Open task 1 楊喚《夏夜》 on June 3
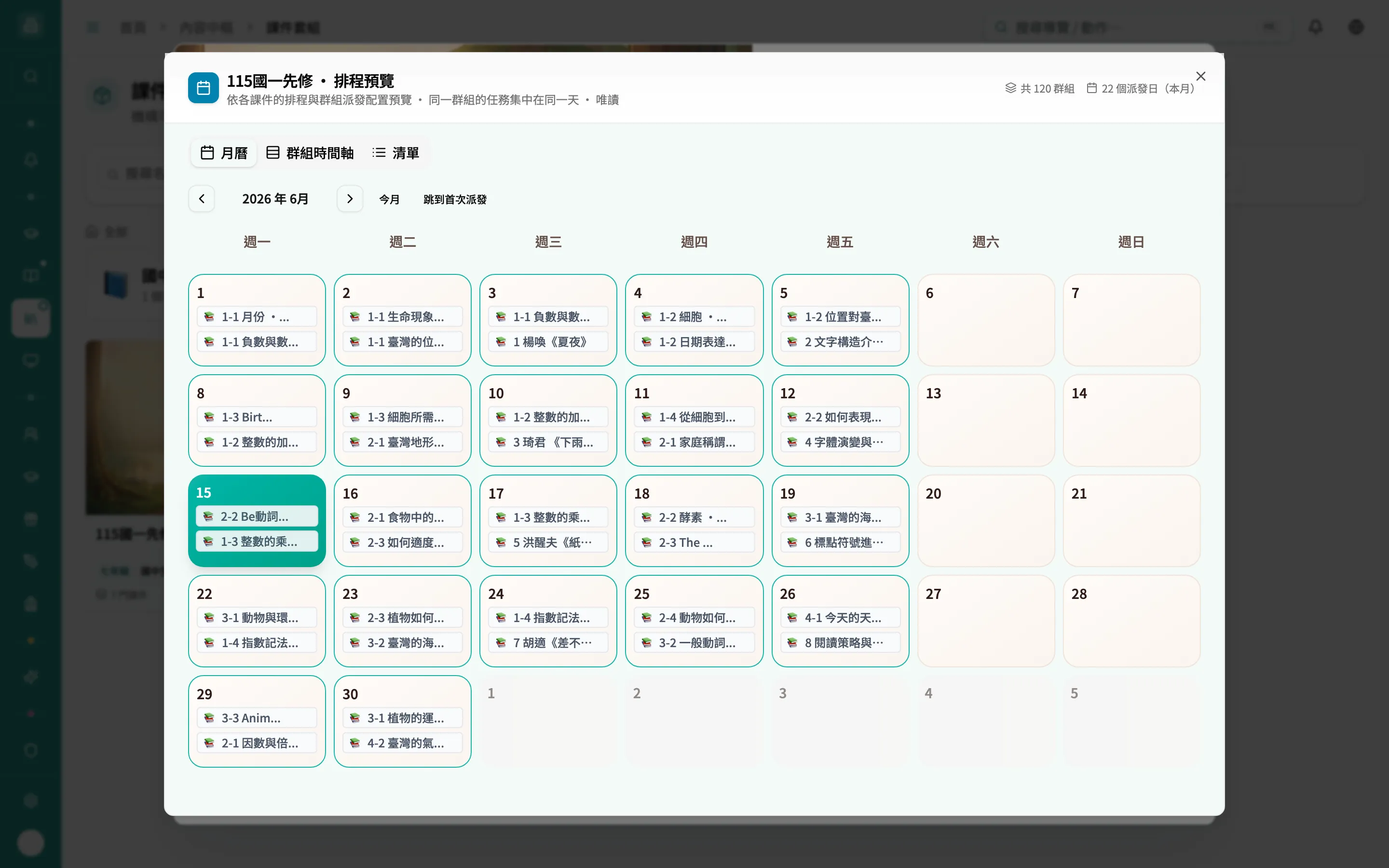 pos(548,341)
